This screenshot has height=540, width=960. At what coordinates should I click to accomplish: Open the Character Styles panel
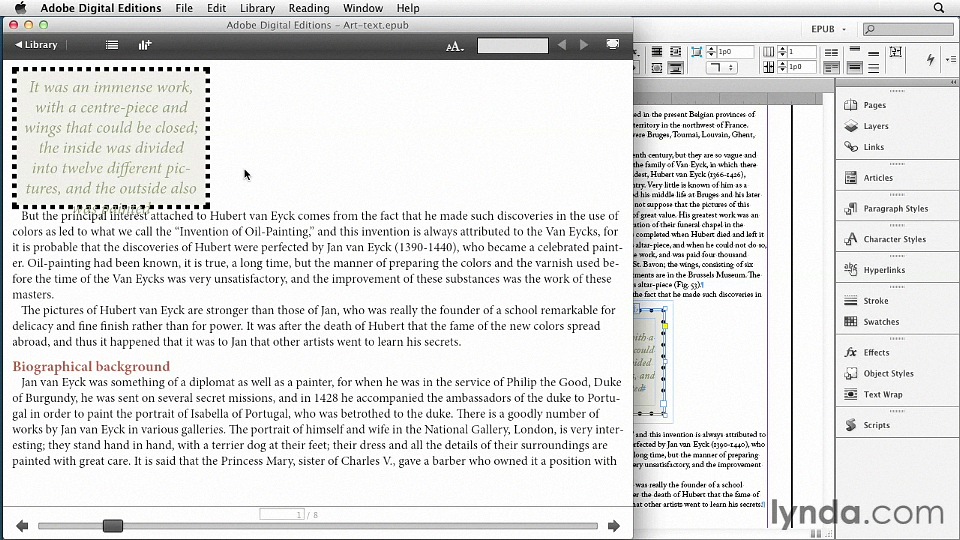pyautogui.click(x=896, y=239)
